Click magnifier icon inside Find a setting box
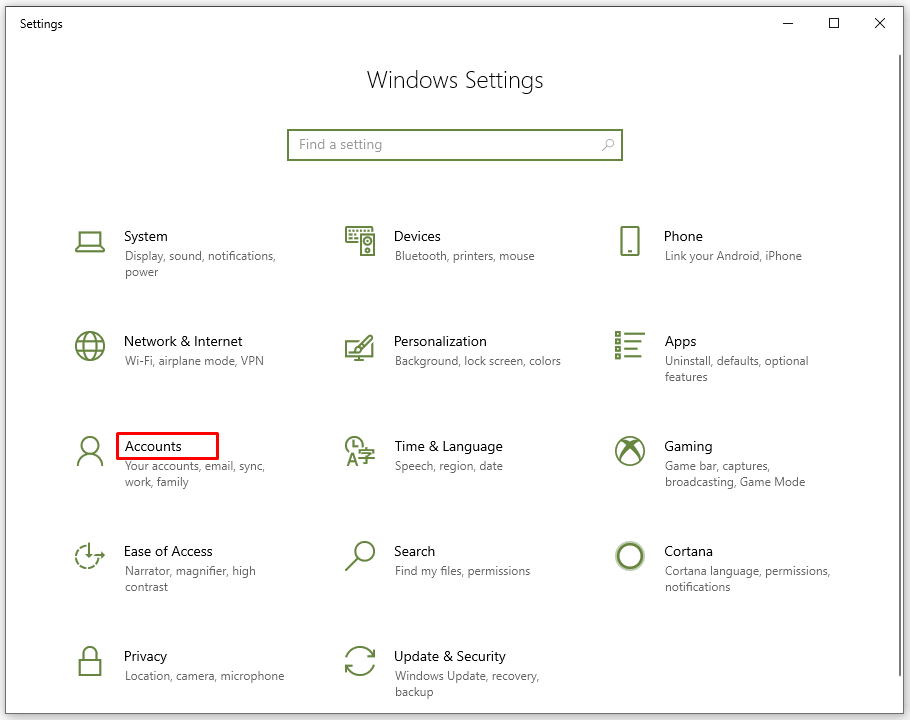Image resolution: width=910 pixels, height=720 pixels. [608, 144]
